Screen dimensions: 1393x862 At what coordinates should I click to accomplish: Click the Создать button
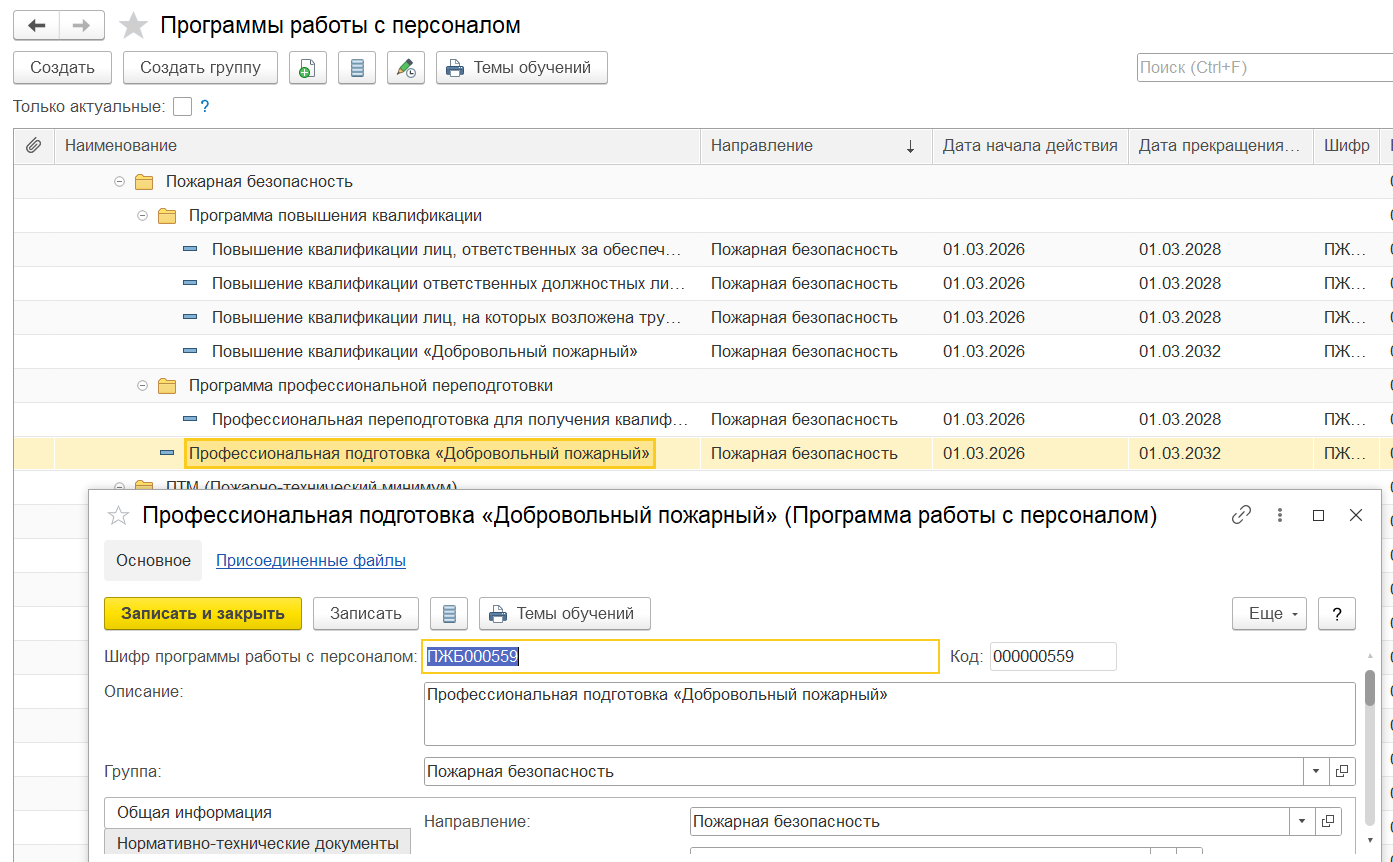tap(62, 68)
